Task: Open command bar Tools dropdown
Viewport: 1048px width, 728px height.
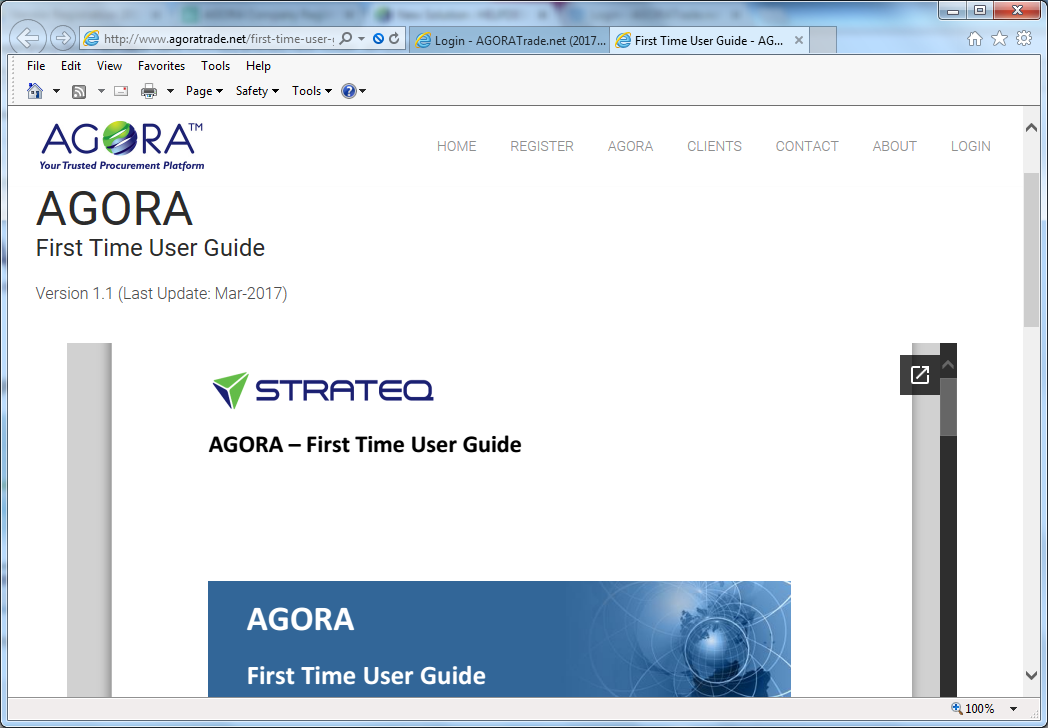Action: (x=312, y=91)
